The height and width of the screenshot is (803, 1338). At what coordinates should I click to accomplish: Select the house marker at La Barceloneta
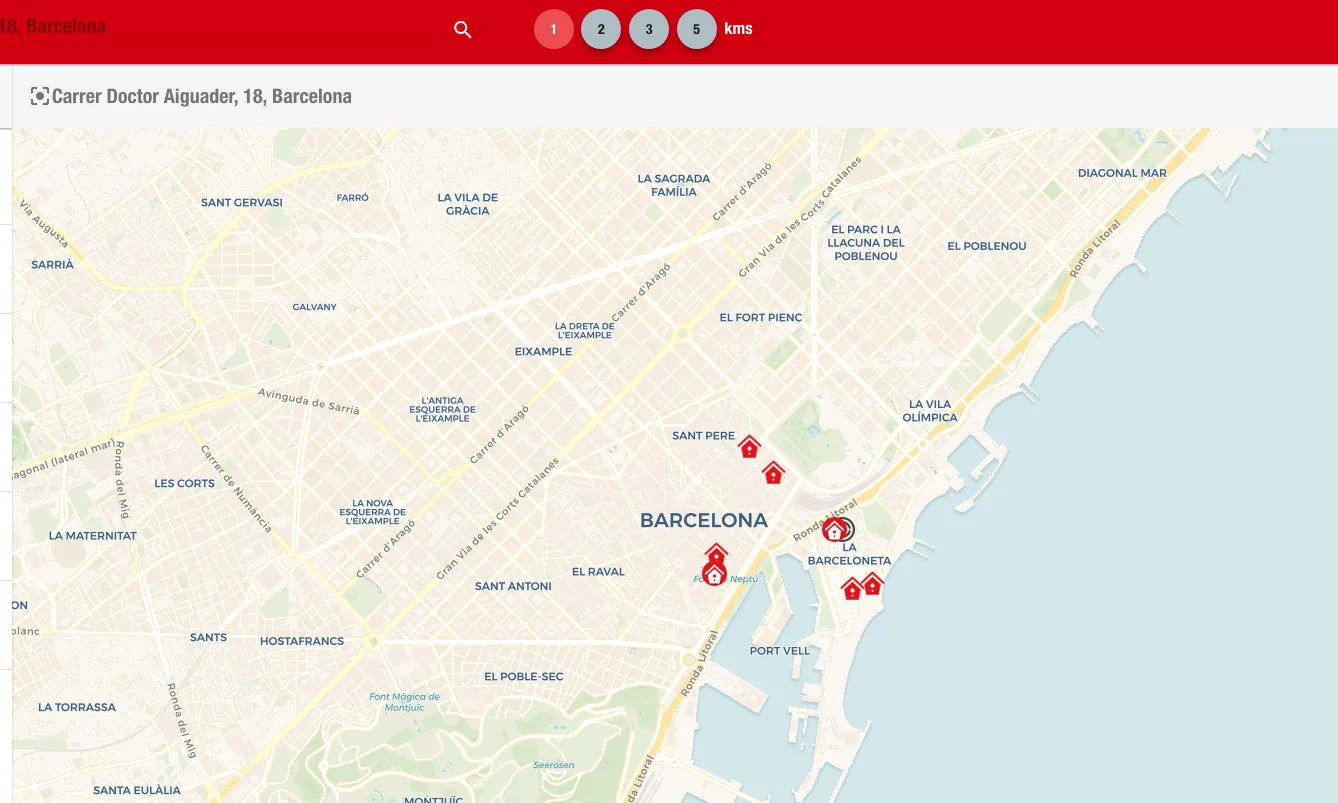click(x=834, y=528)
